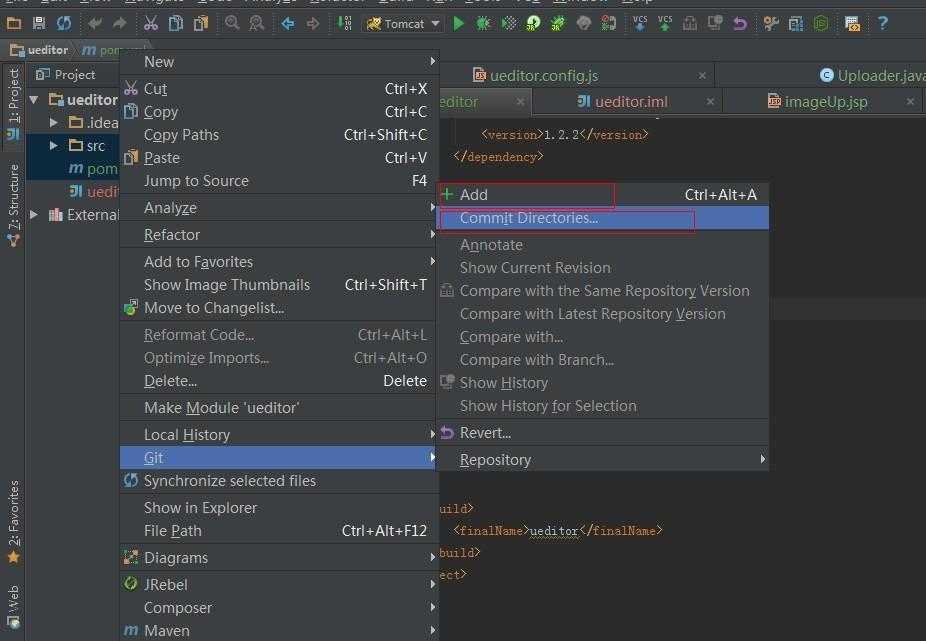Click the purple Undo revert toolbar icon
Image resolution: width=926 pixels, height=641 pixels.
(740, 23)
